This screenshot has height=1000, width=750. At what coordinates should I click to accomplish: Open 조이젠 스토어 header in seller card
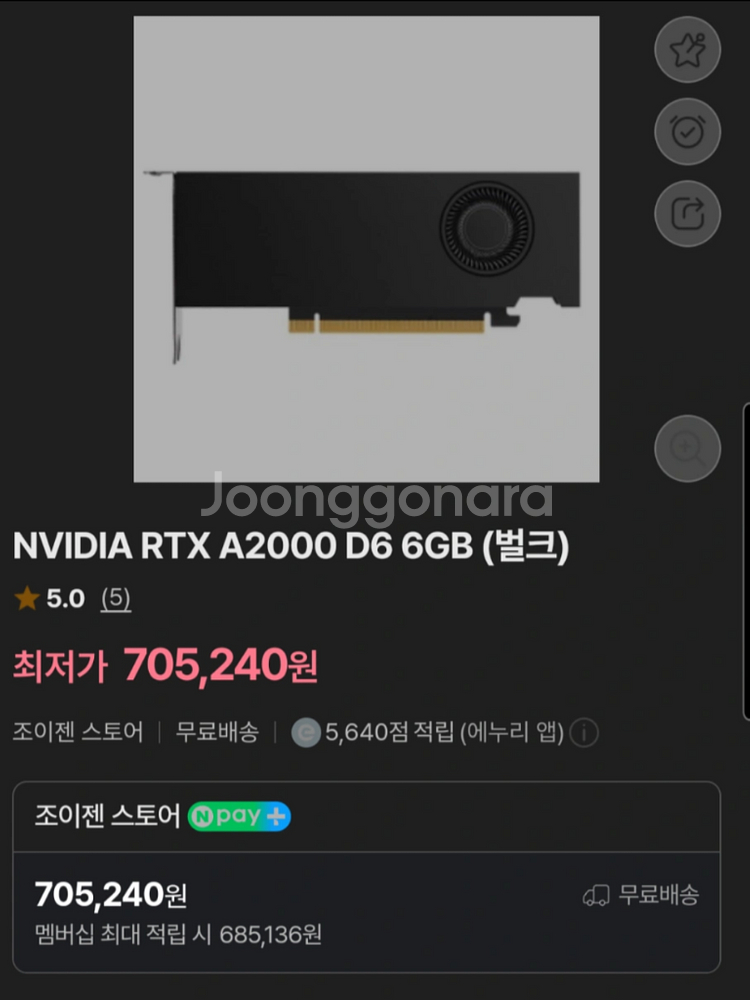pyautogui.click(x=107, y=816)
